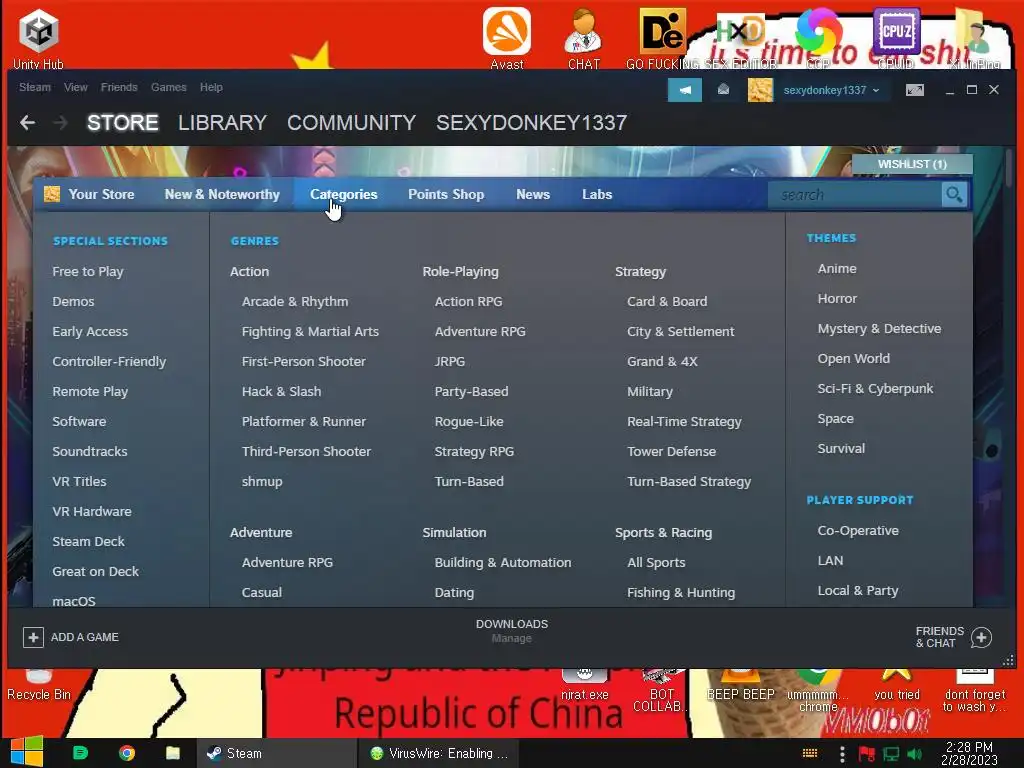The width and height of the screenshot is (1024, 768).
Task: Click the network tray icon
Action: pos(891,754)
